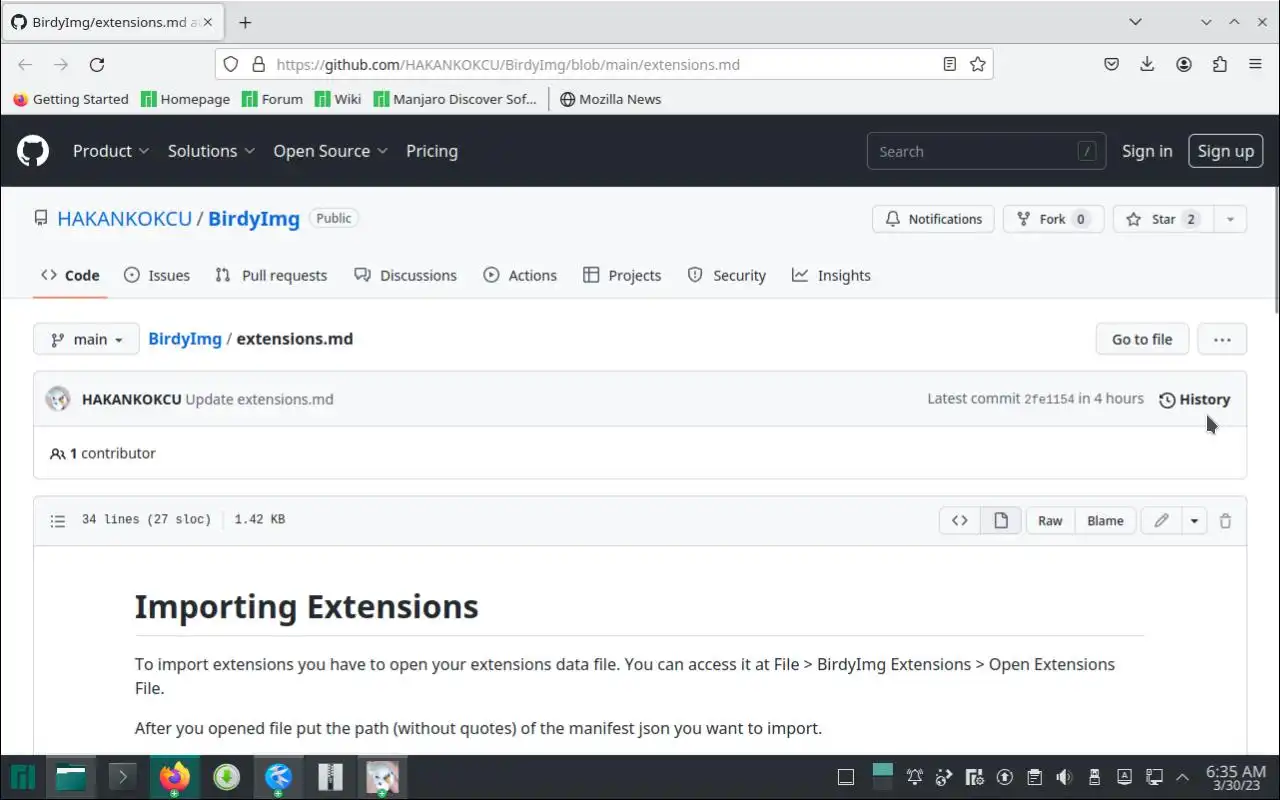
Task: Open the Projects tab
Action: coord(622,275)
